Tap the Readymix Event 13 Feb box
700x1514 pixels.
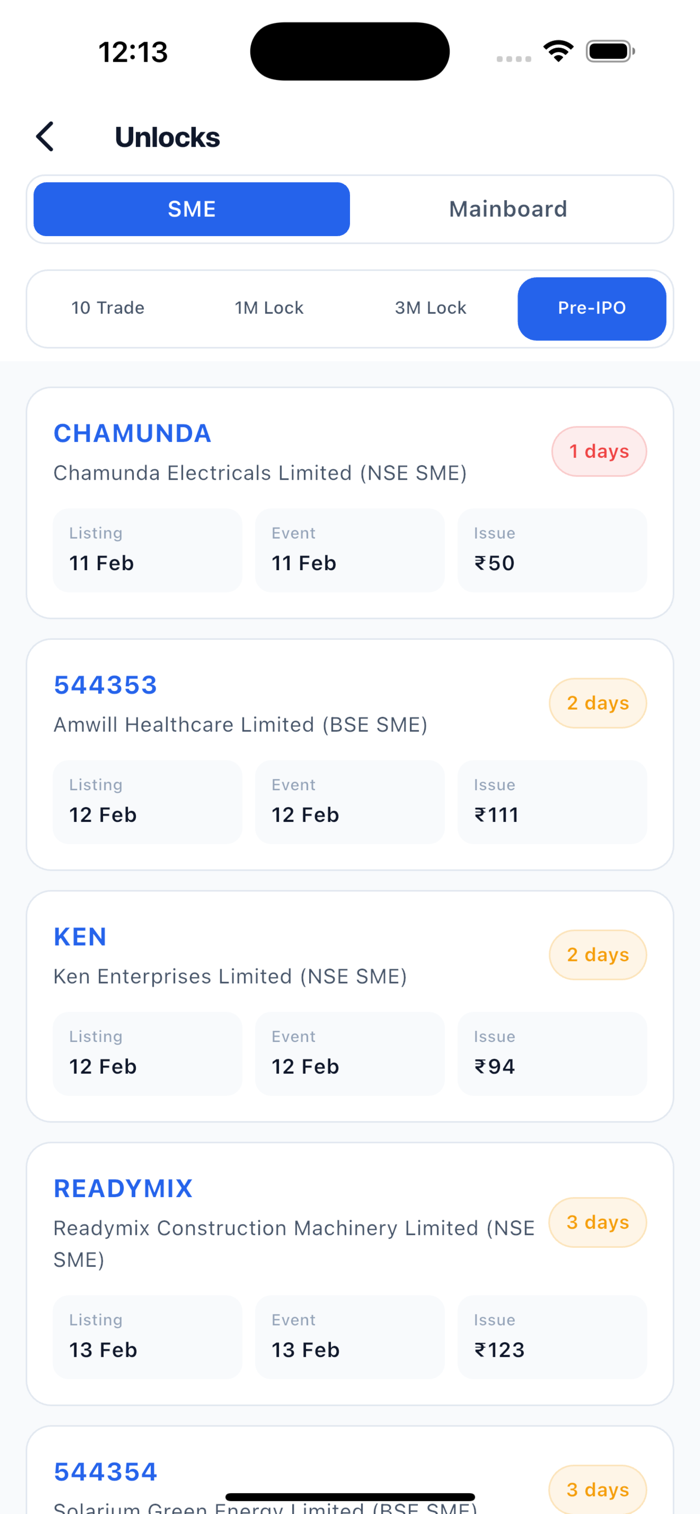click(349, 1337)
